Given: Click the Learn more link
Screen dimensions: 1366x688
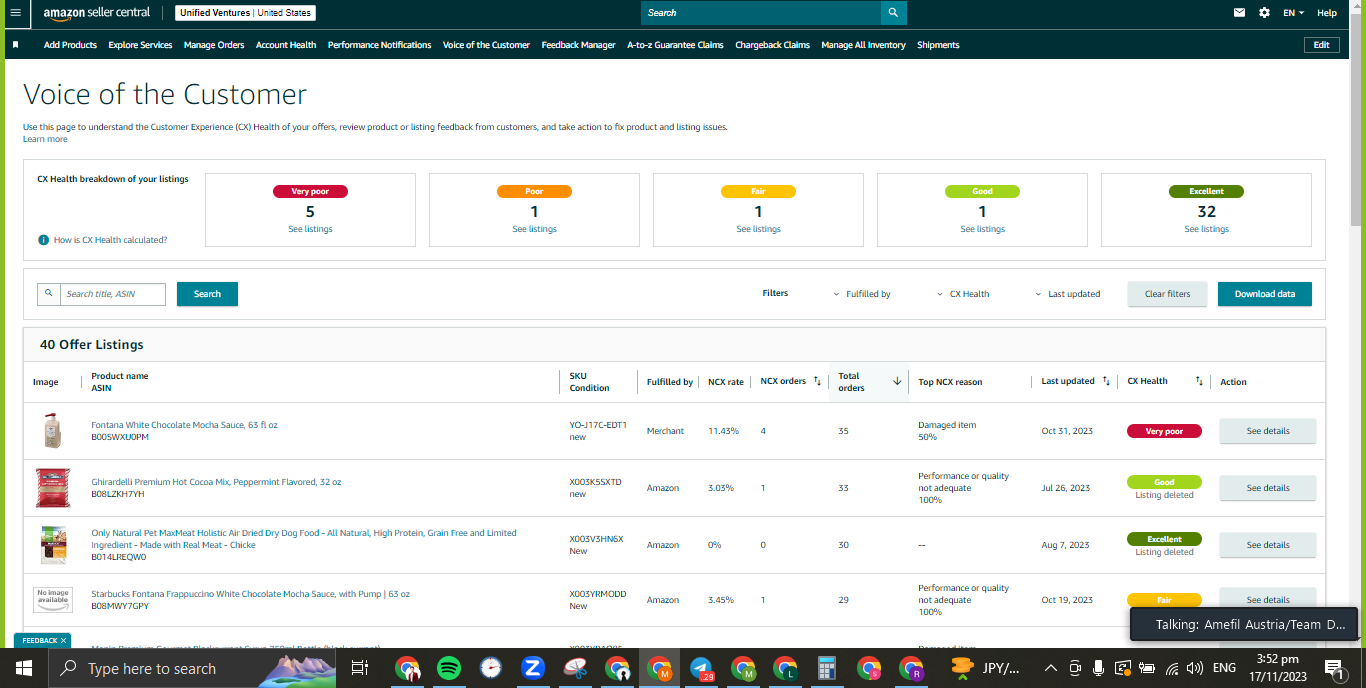Looking at the screenshot, I should click(45, 139).
